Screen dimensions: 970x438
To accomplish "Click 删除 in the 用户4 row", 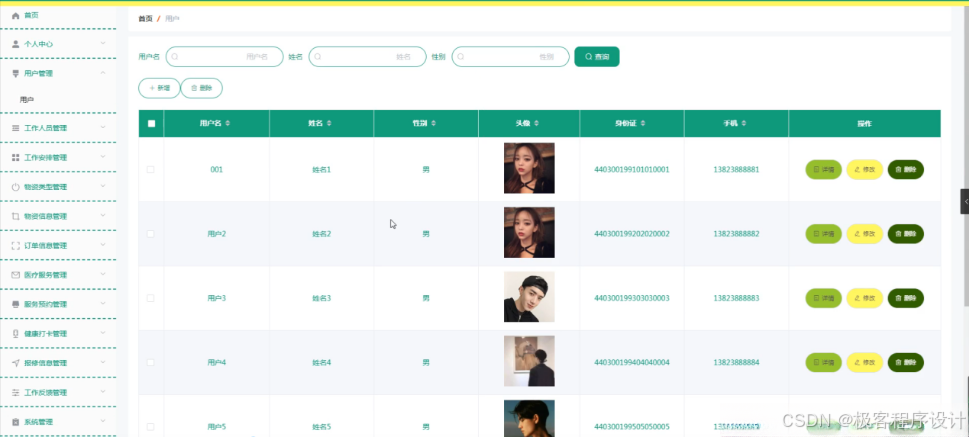I will (x=906, y=363).
